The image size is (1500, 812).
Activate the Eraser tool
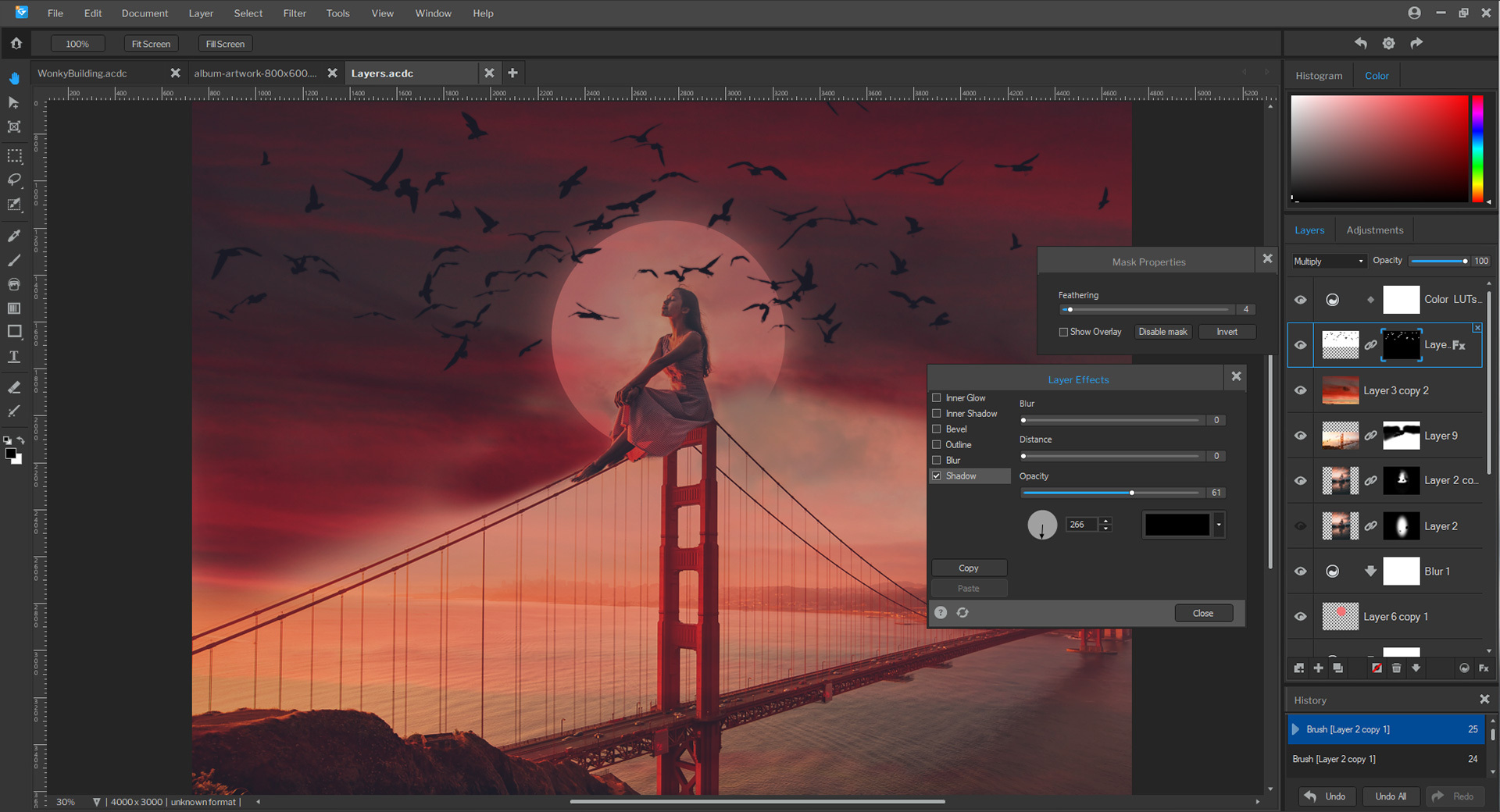(x=14, y=386)
